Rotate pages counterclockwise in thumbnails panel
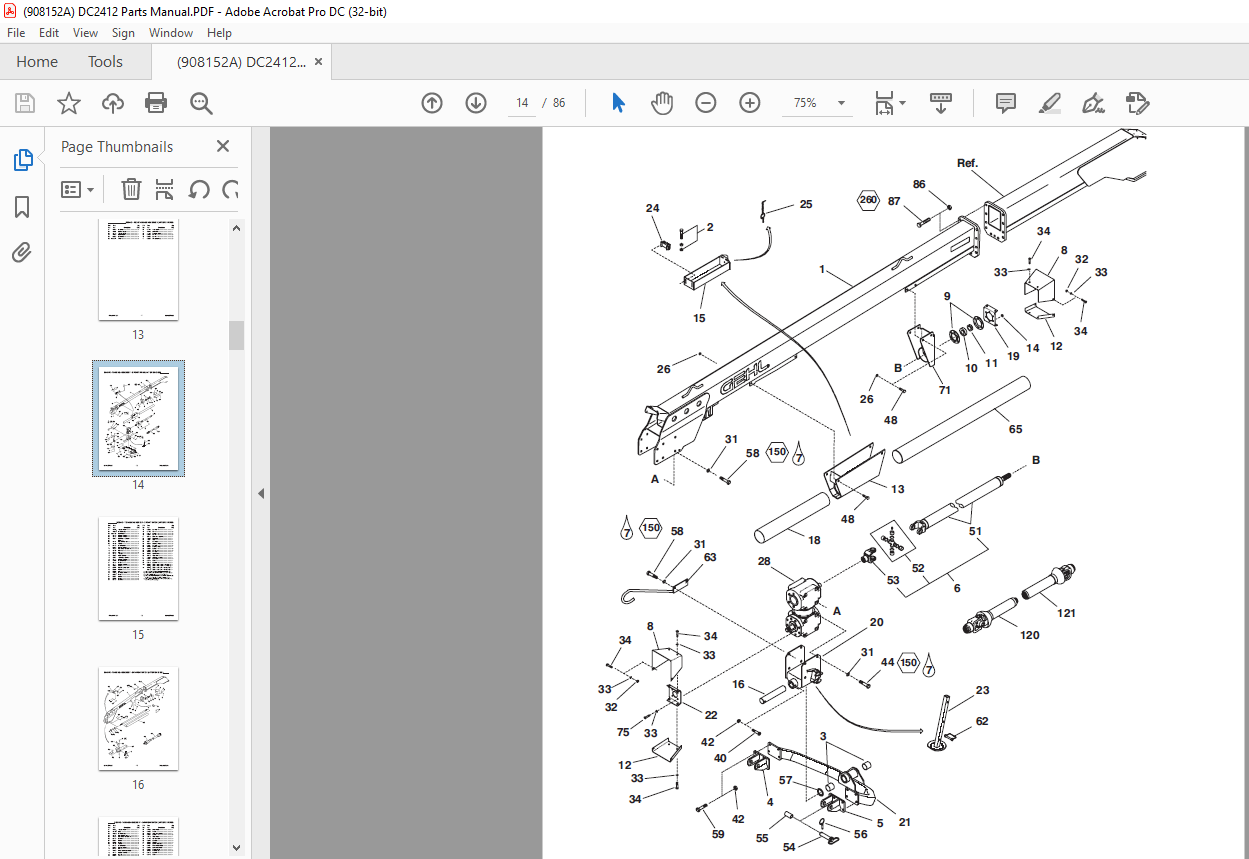 coord(199,189)
